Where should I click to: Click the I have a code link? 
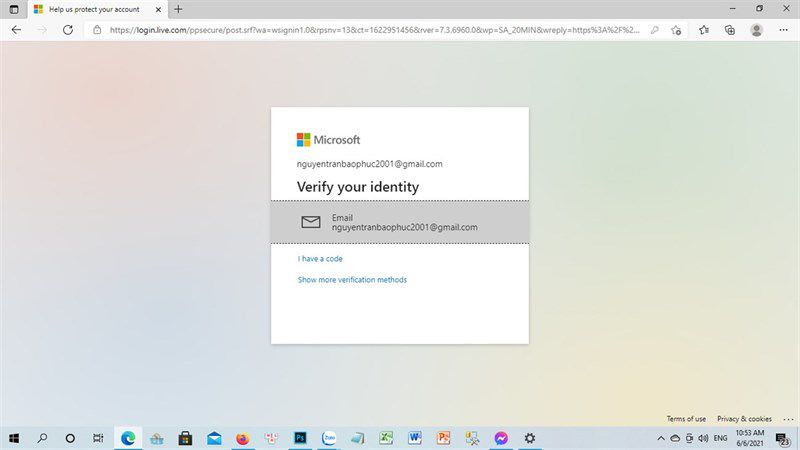tap(320, 259)
